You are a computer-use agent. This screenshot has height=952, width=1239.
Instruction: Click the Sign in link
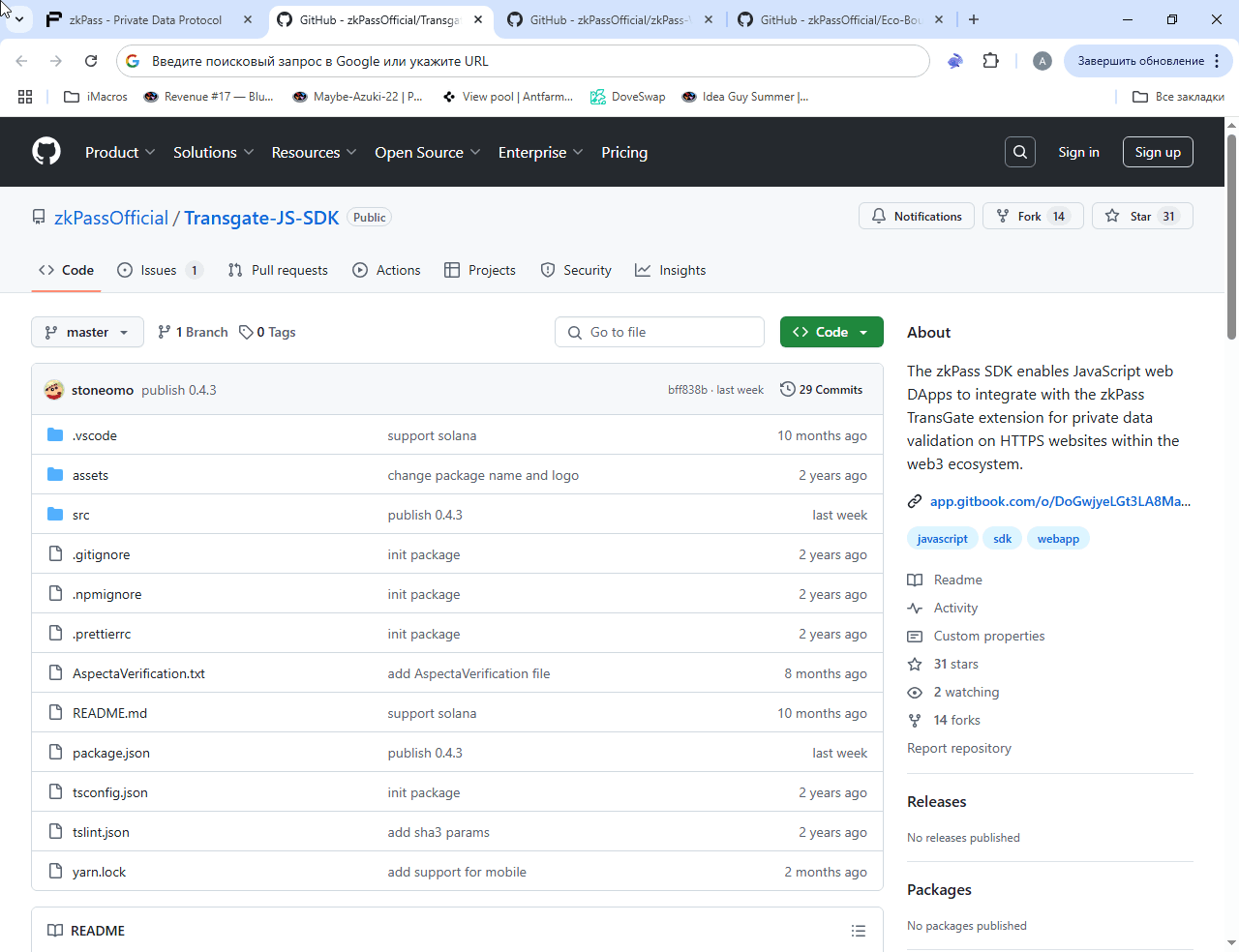[1078, 152]
